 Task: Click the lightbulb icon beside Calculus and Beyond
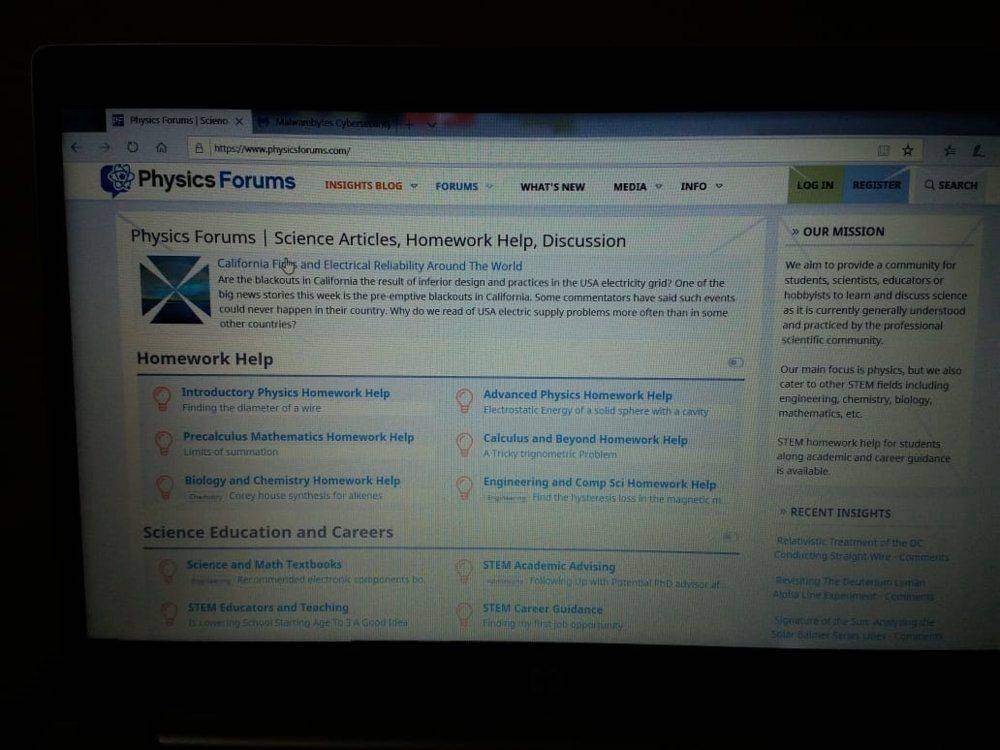tap(464, 444)
